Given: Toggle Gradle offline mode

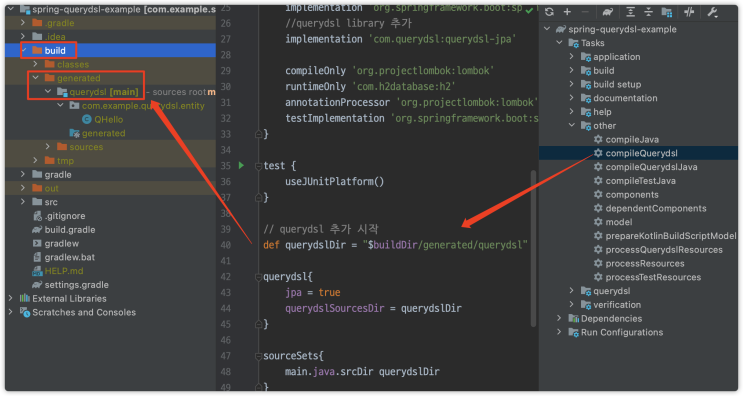Looking at the screenshot, I should [689, 12].
